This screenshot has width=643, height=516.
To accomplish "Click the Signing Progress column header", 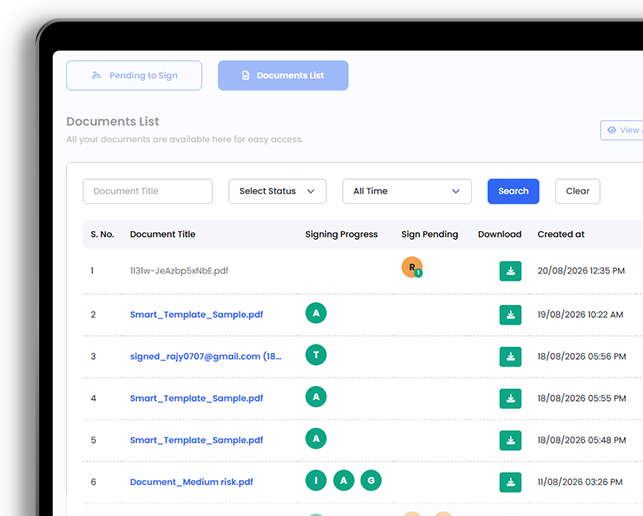I will pyautogui.click(x=341, y=234).
